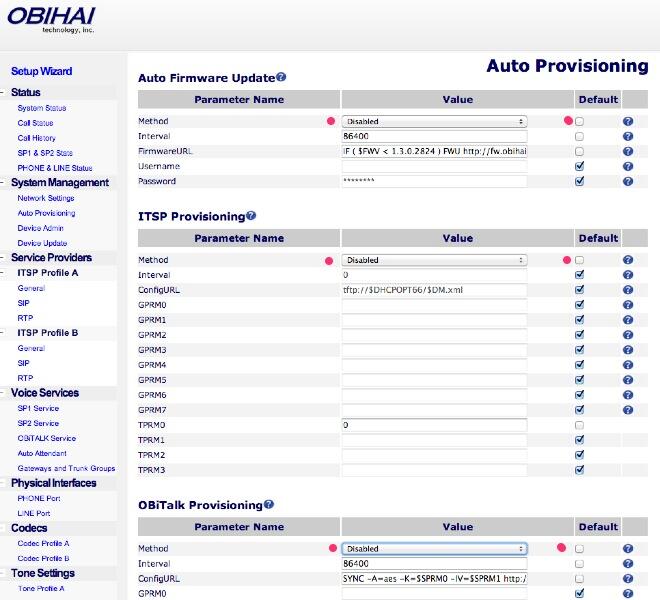This screenshot has height=600, width=660.
Task: Click help icon for FirmwareURL row
Action: (x=628, y=151)
